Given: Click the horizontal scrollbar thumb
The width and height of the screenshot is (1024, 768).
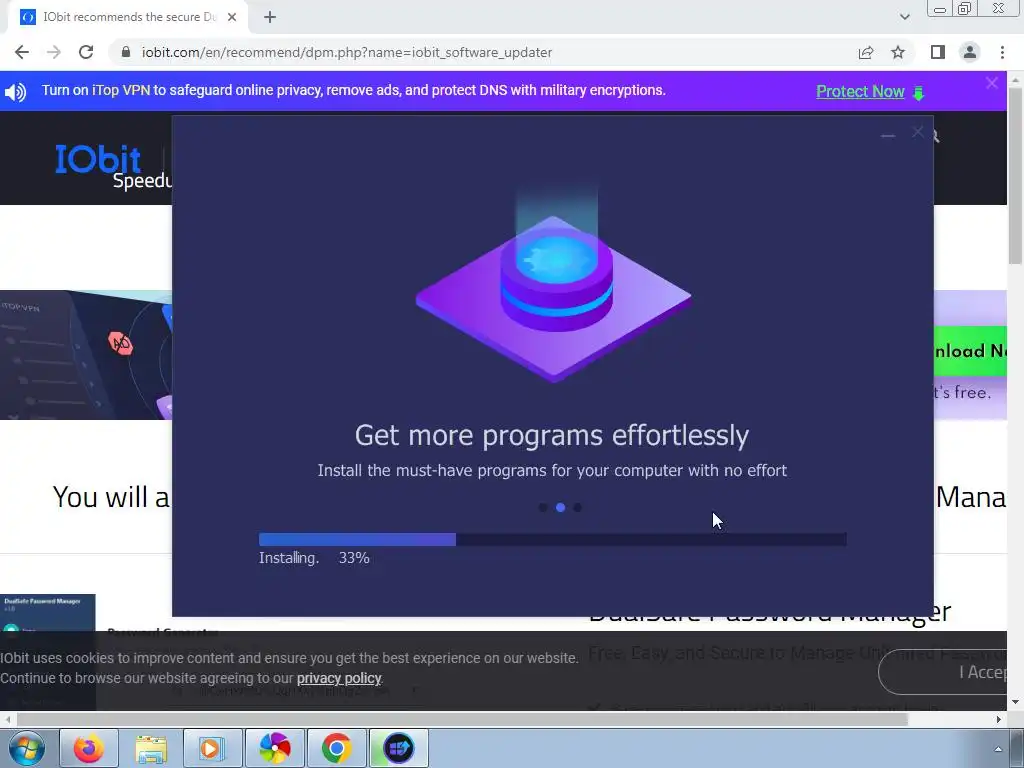Looking at the screenshot, I should click(x=462, y=720).
